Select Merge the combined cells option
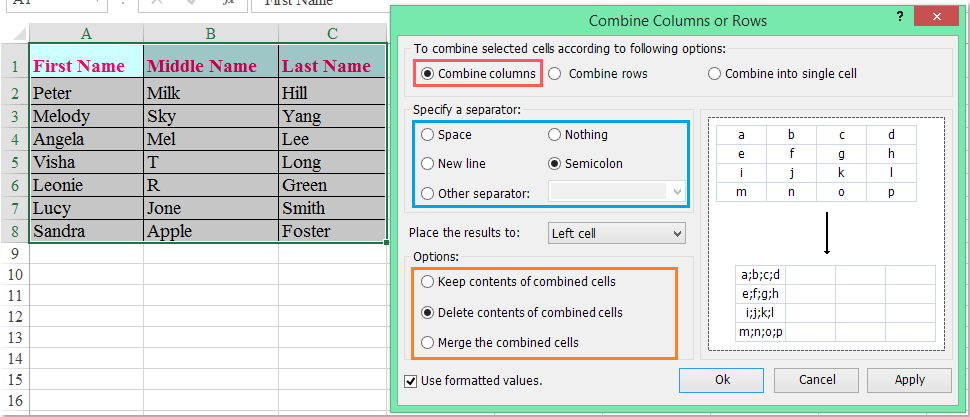Viewport: 970px width, 417px height. tap(429, 342)
